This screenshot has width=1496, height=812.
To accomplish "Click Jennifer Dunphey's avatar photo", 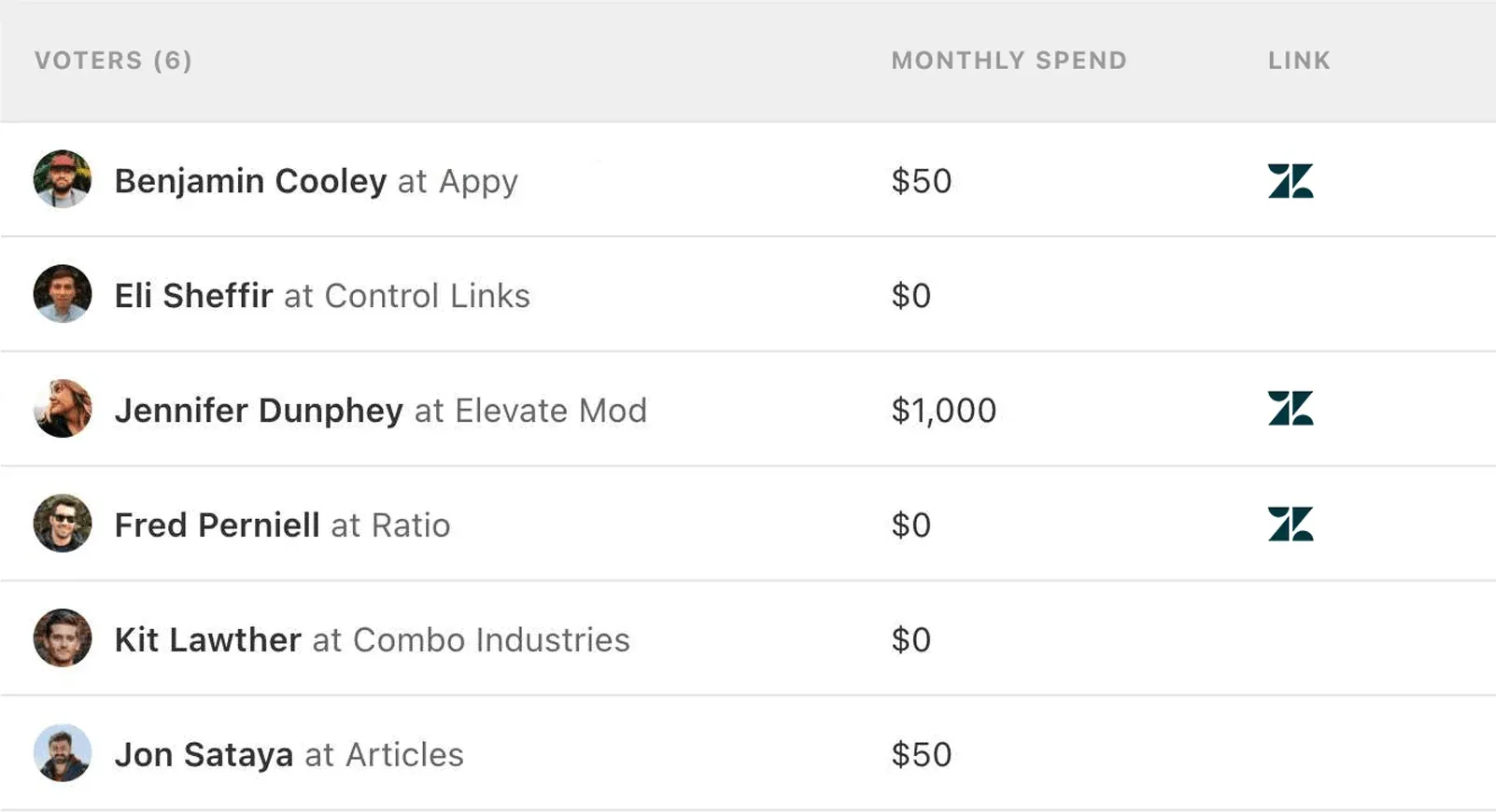I will (61, 409).
